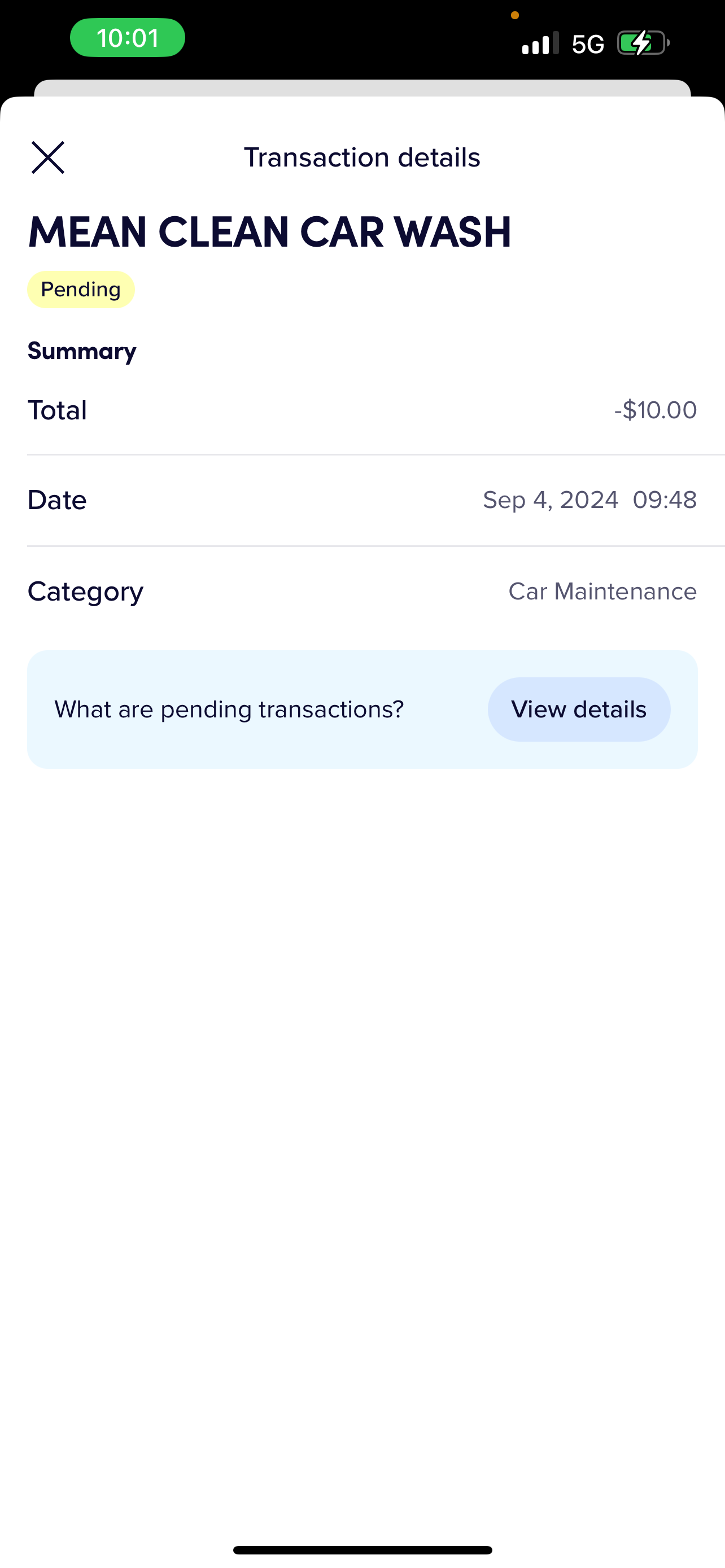
Task: Click the Transaction details header title
Action: click(x=362, y=157)
